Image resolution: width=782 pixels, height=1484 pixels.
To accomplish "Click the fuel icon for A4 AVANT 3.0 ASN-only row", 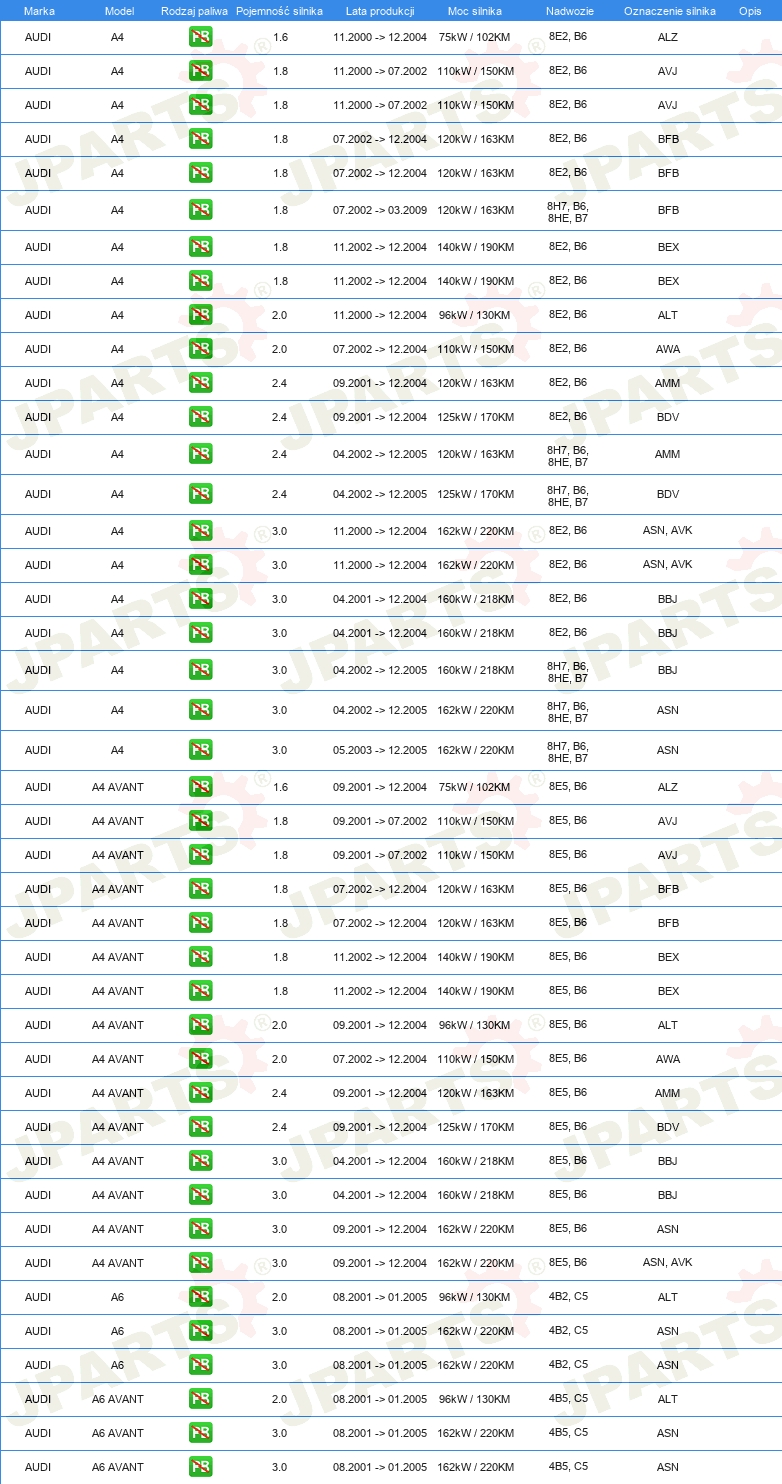I will 200,1229.
